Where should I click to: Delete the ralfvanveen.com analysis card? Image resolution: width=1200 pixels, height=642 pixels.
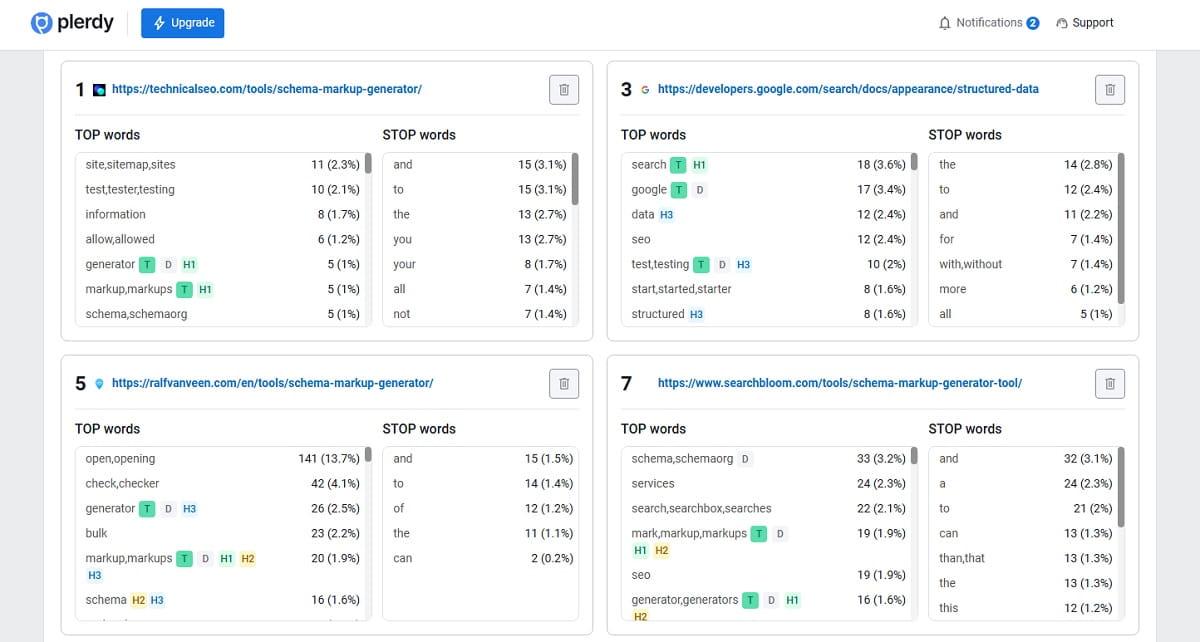click(563, 383)
